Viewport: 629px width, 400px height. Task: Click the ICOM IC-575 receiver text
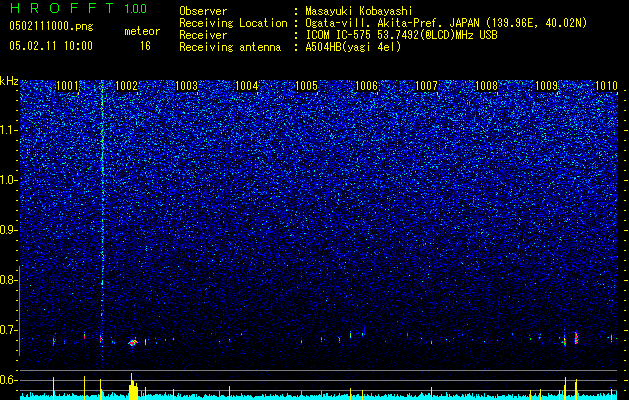tap(402, 35)
